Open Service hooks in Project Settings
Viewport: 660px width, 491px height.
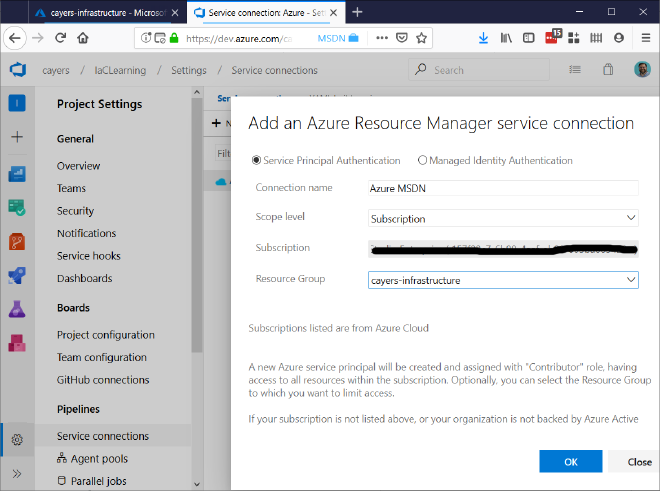coord(88,256)
